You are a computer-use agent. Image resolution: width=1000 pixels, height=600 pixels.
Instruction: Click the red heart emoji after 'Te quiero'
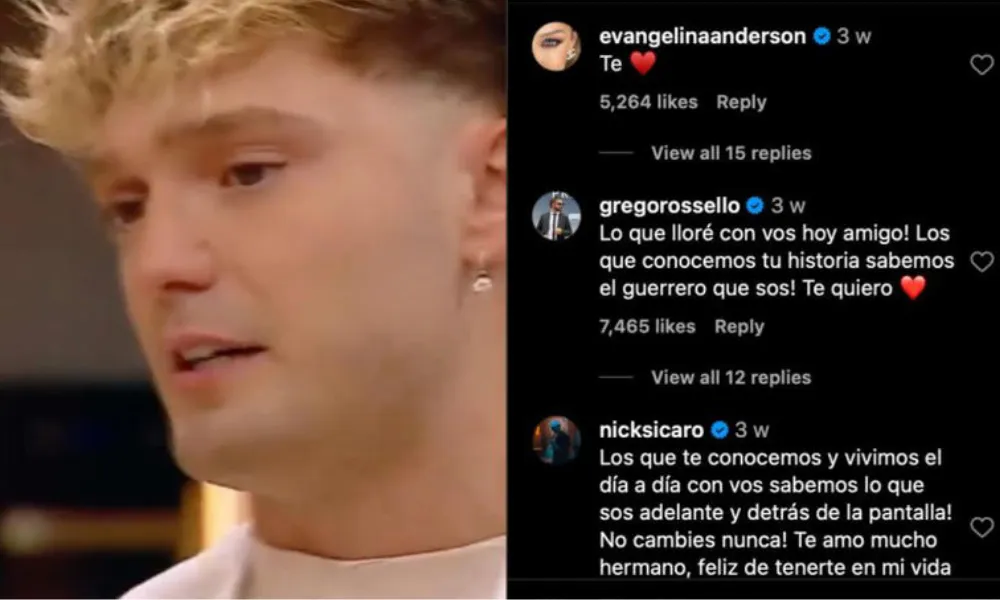click(913, 288)
